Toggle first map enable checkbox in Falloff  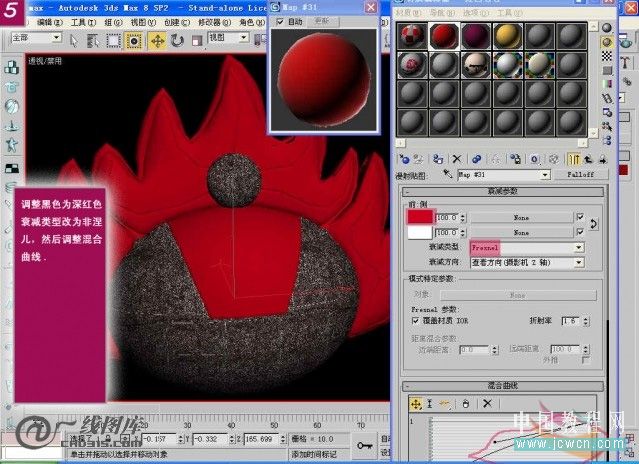click(580, 217)
